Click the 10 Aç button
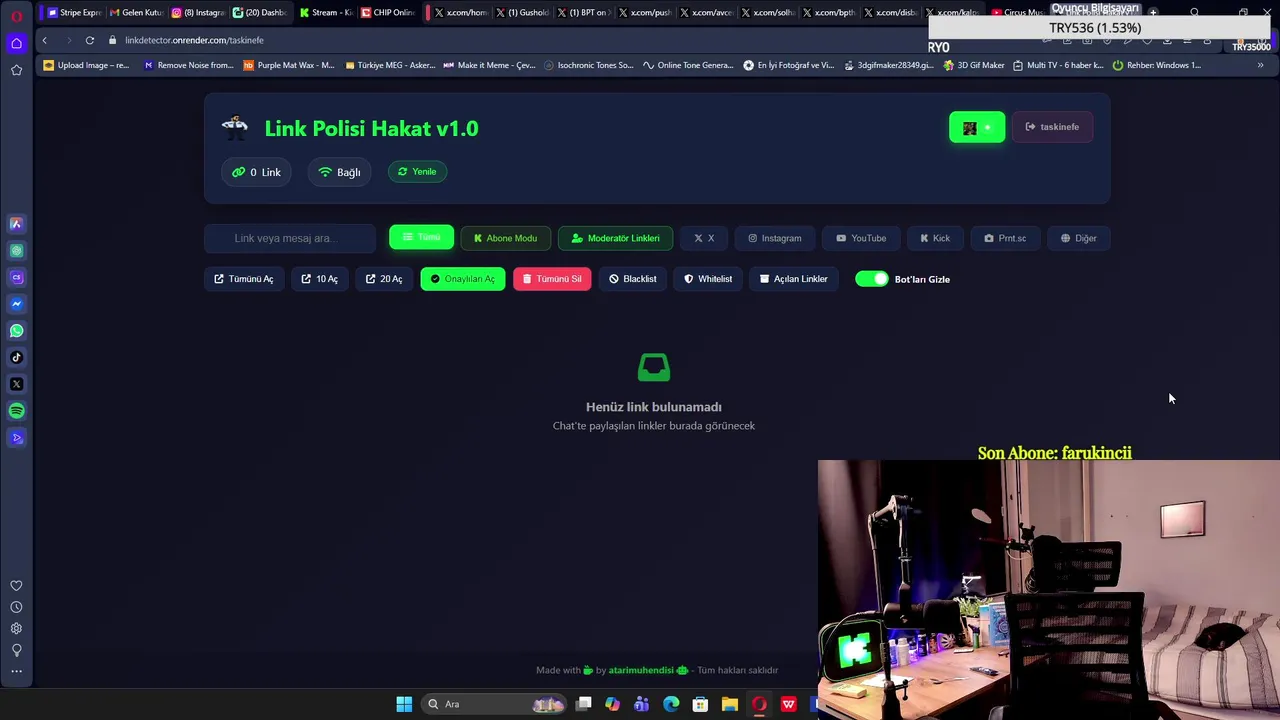The width and height of the screenshot is (1280, 720). (320, 279)
